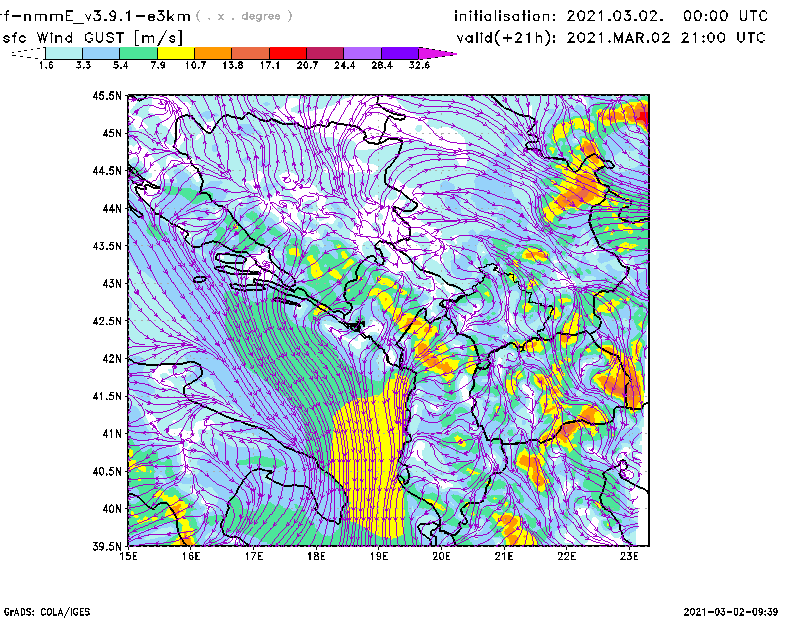Screen dimensions: 800x618
Task: Click the 'sfc Wind GUST [m/s]' title
Action: 92,38
